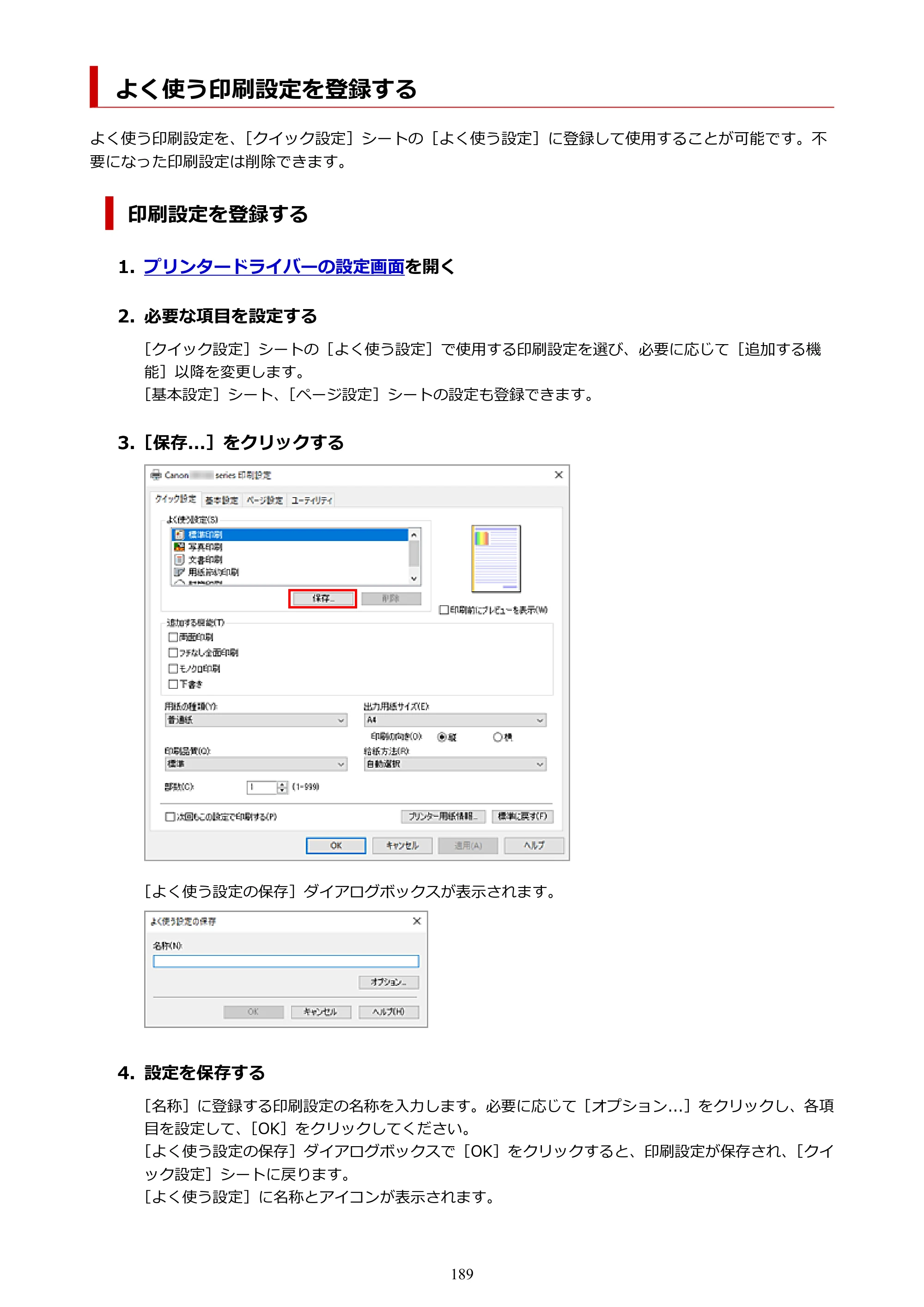Open the プリンタードライバーの設定画面 link
924x1307 pixels.
(x=274, y=267)
